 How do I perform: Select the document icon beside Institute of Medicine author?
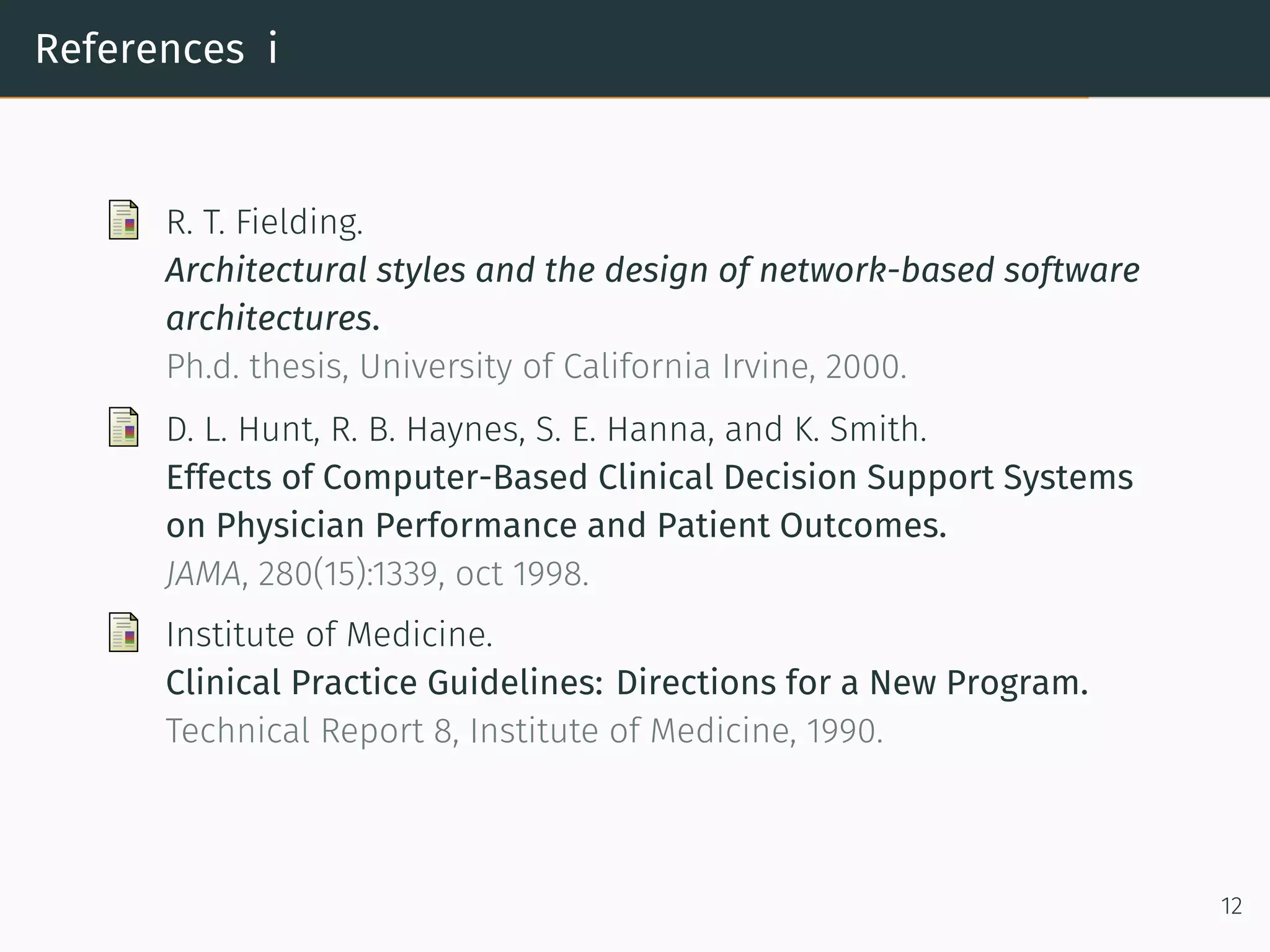[123, 633]
